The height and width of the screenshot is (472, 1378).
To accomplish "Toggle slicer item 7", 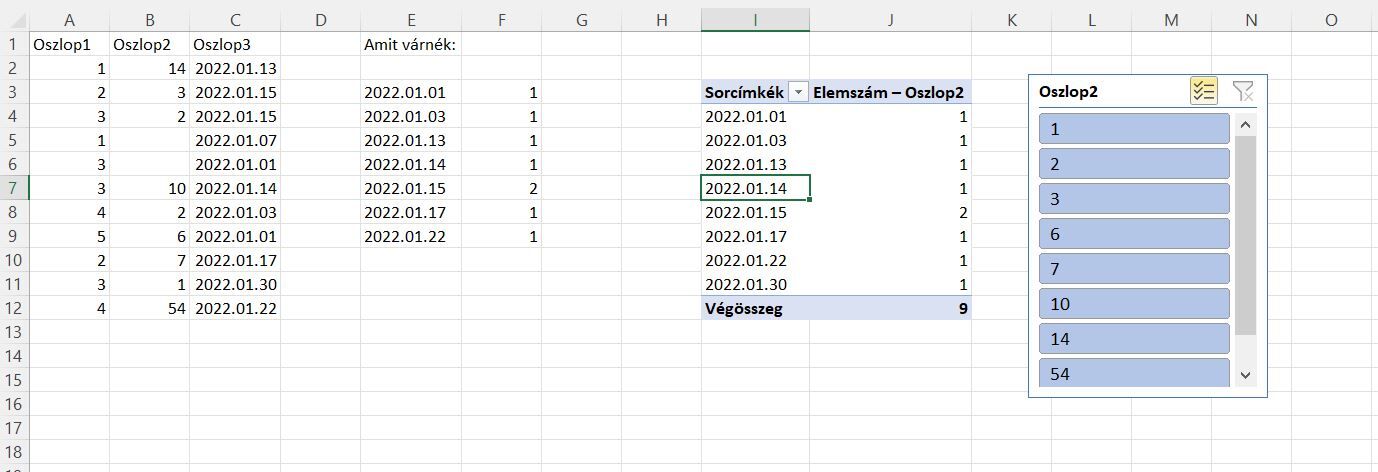I will tap(1134, 269).
